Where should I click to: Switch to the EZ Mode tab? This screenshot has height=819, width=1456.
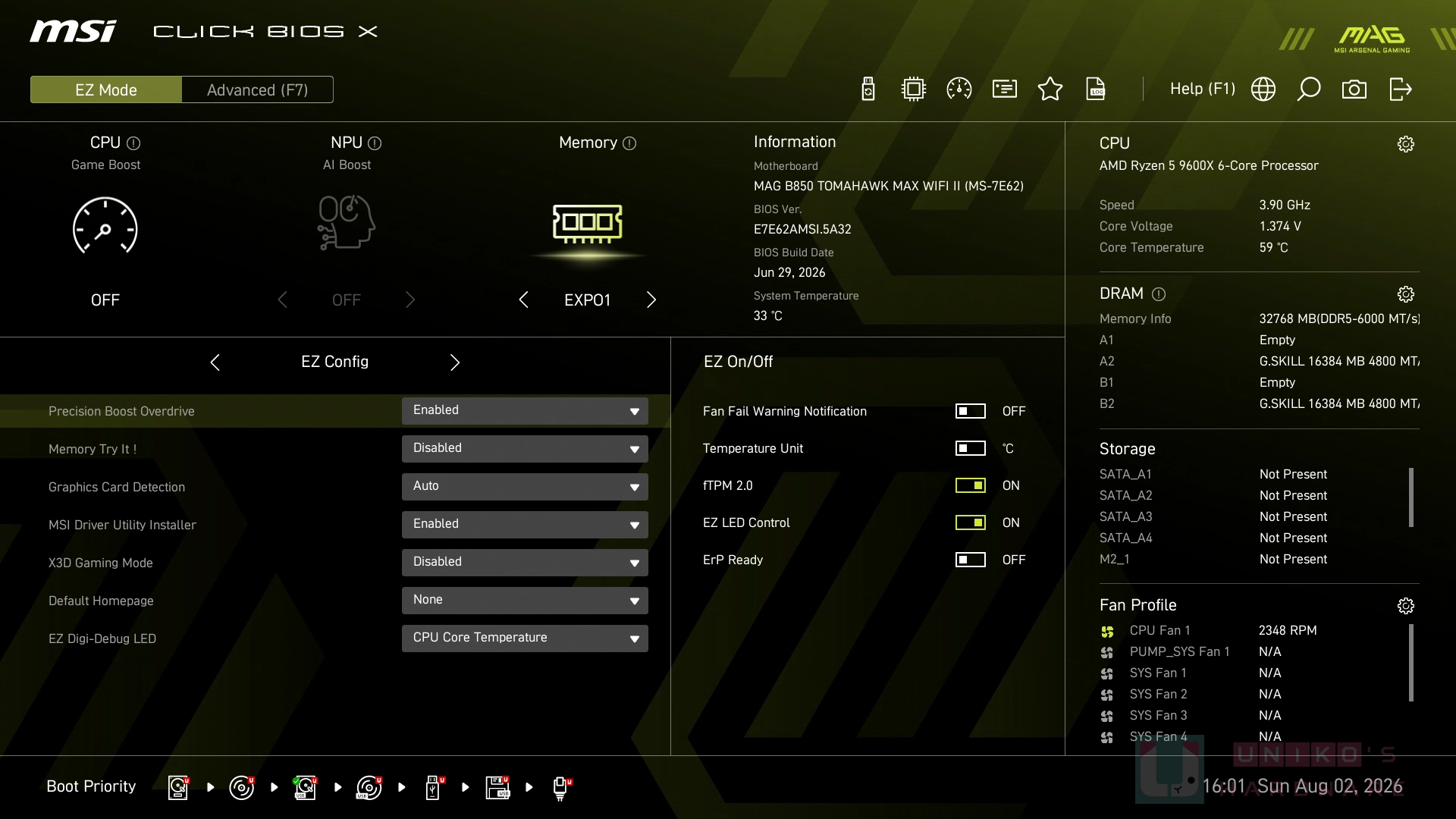[x=106, y=89]
